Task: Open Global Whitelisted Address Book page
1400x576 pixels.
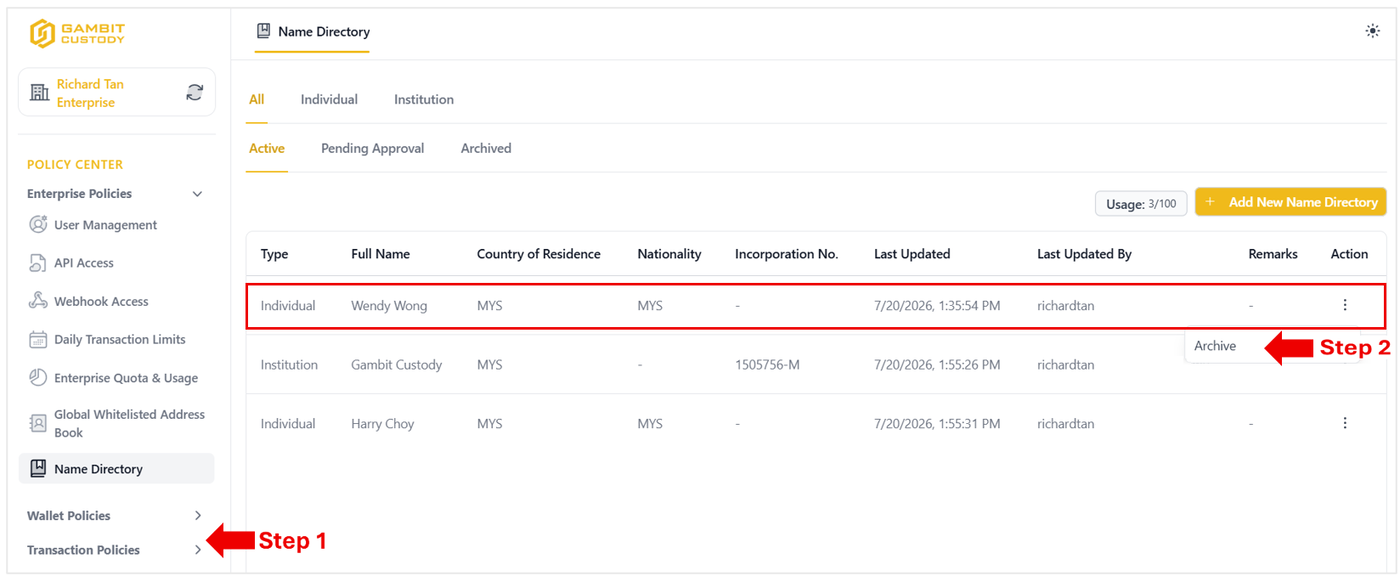Action: pos(130,423)
